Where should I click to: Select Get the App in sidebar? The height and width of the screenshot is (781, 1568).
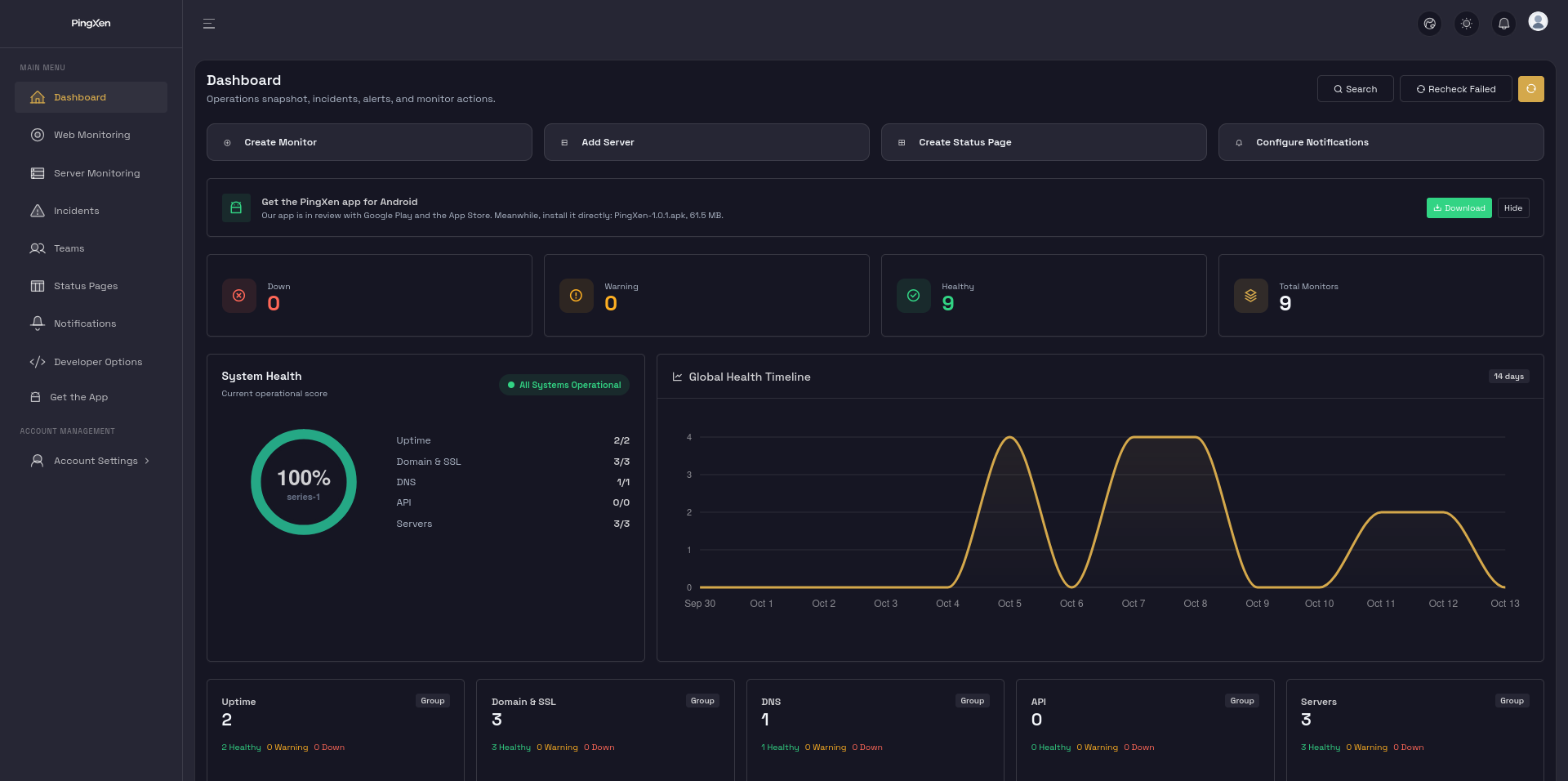click(91, 397)
